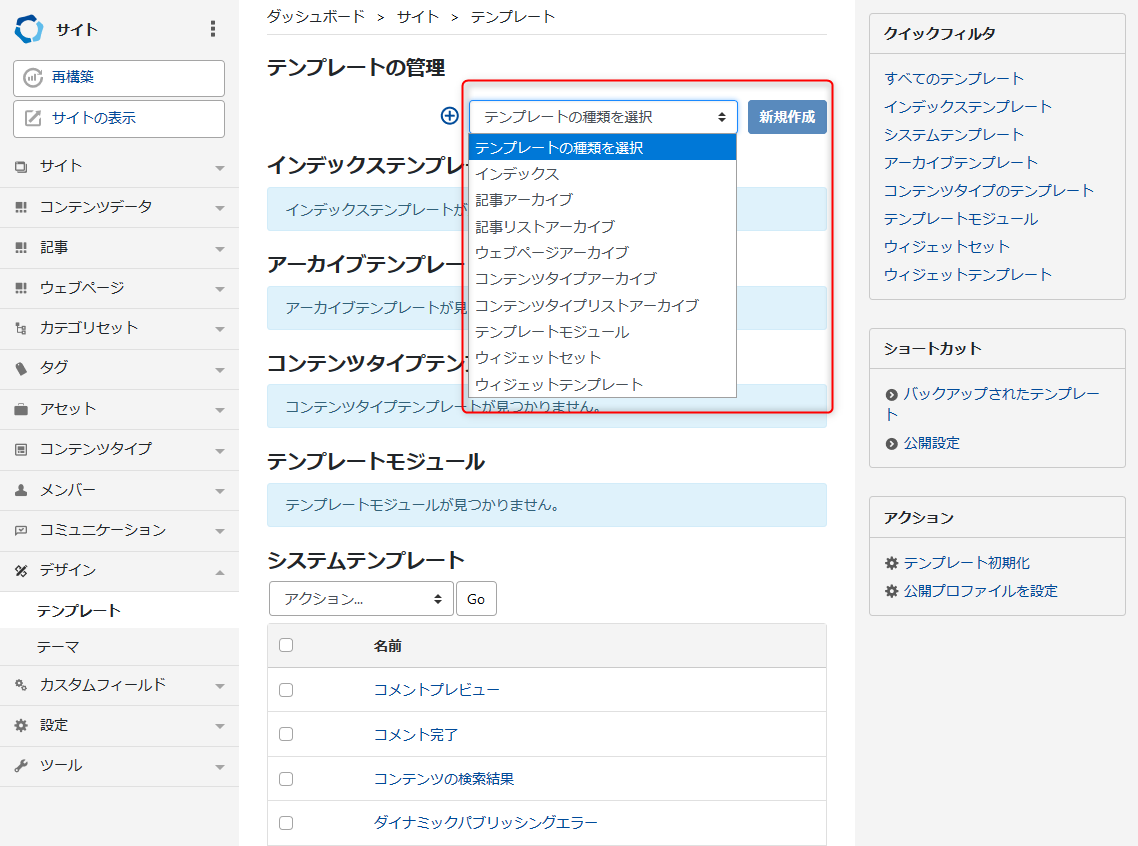Select テンプレートモジュール dropdown option
Image resolution: width=1138 pixels, height=846 pixels.
tap(602, 332)
